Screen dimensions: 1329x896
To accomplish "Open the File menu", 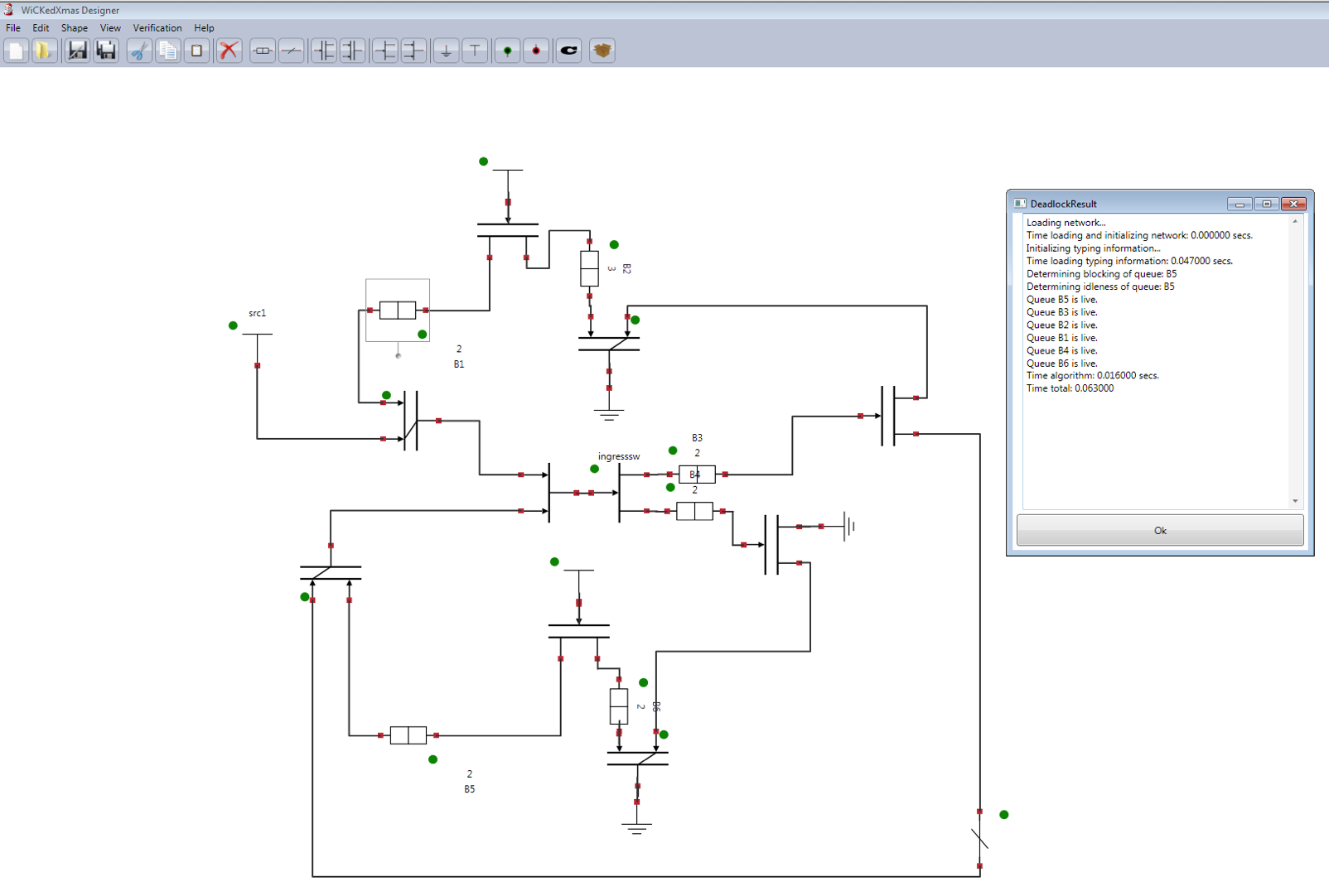I will [x=13, y=28].
